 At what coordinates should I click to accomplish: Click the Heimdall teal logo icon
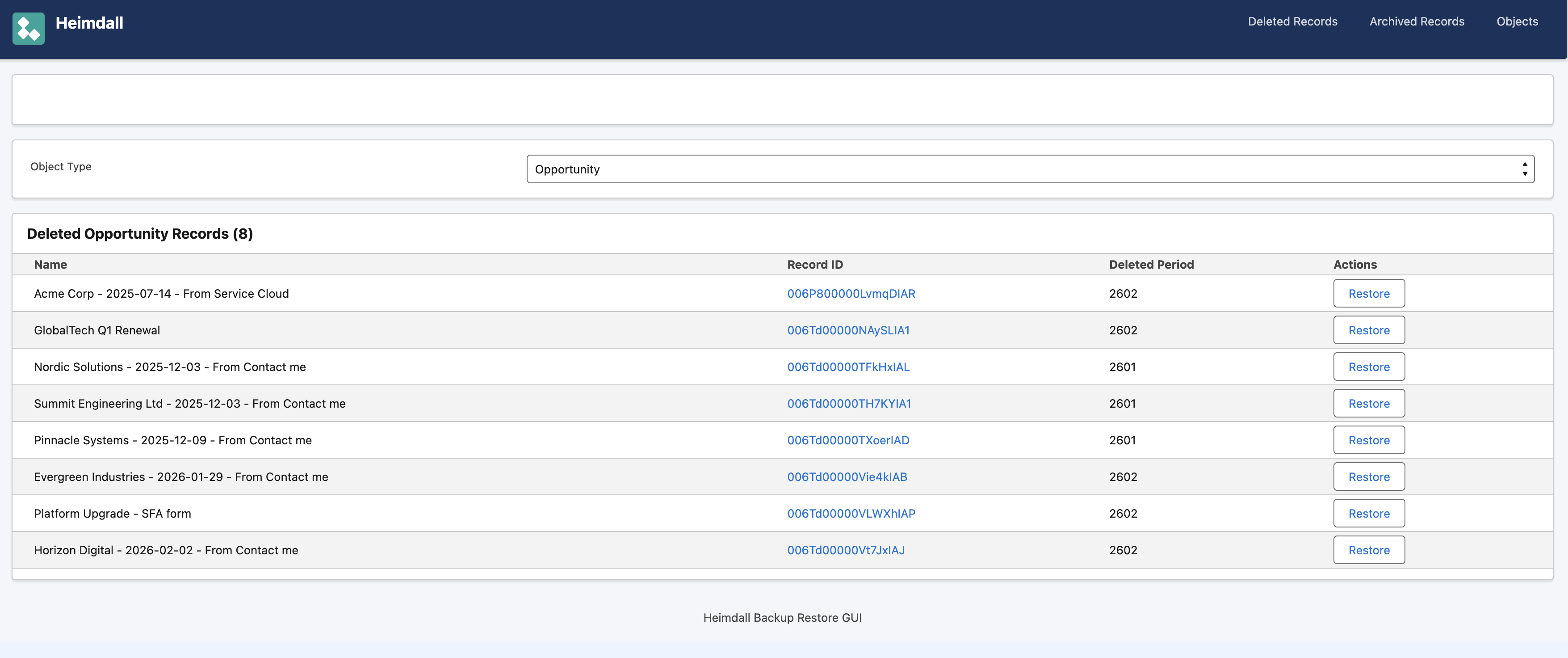pyautogui.click(x=28, y=28)
